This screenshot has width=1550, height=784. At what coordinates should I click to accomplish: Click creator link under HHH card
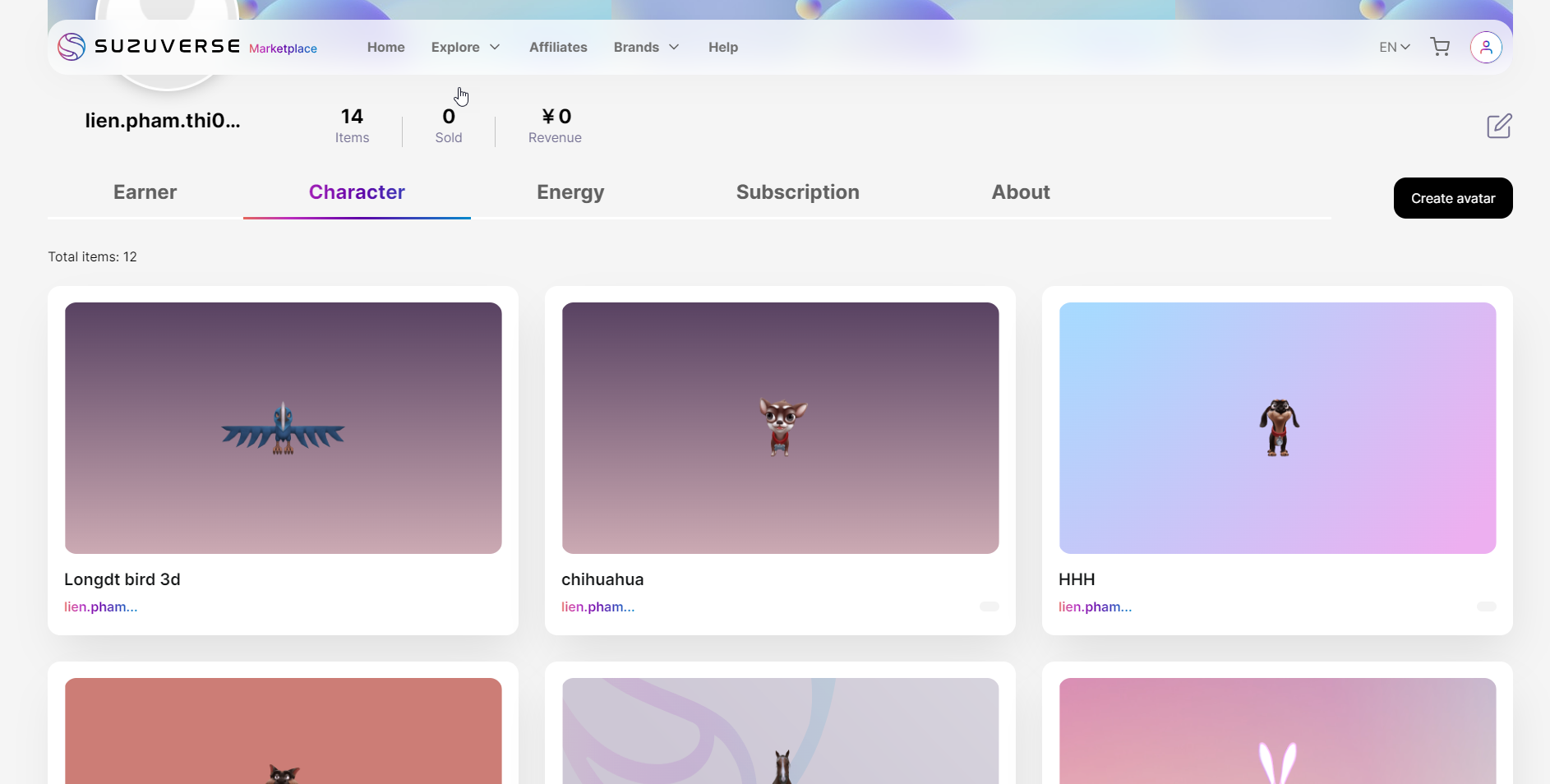point(1095,606)
